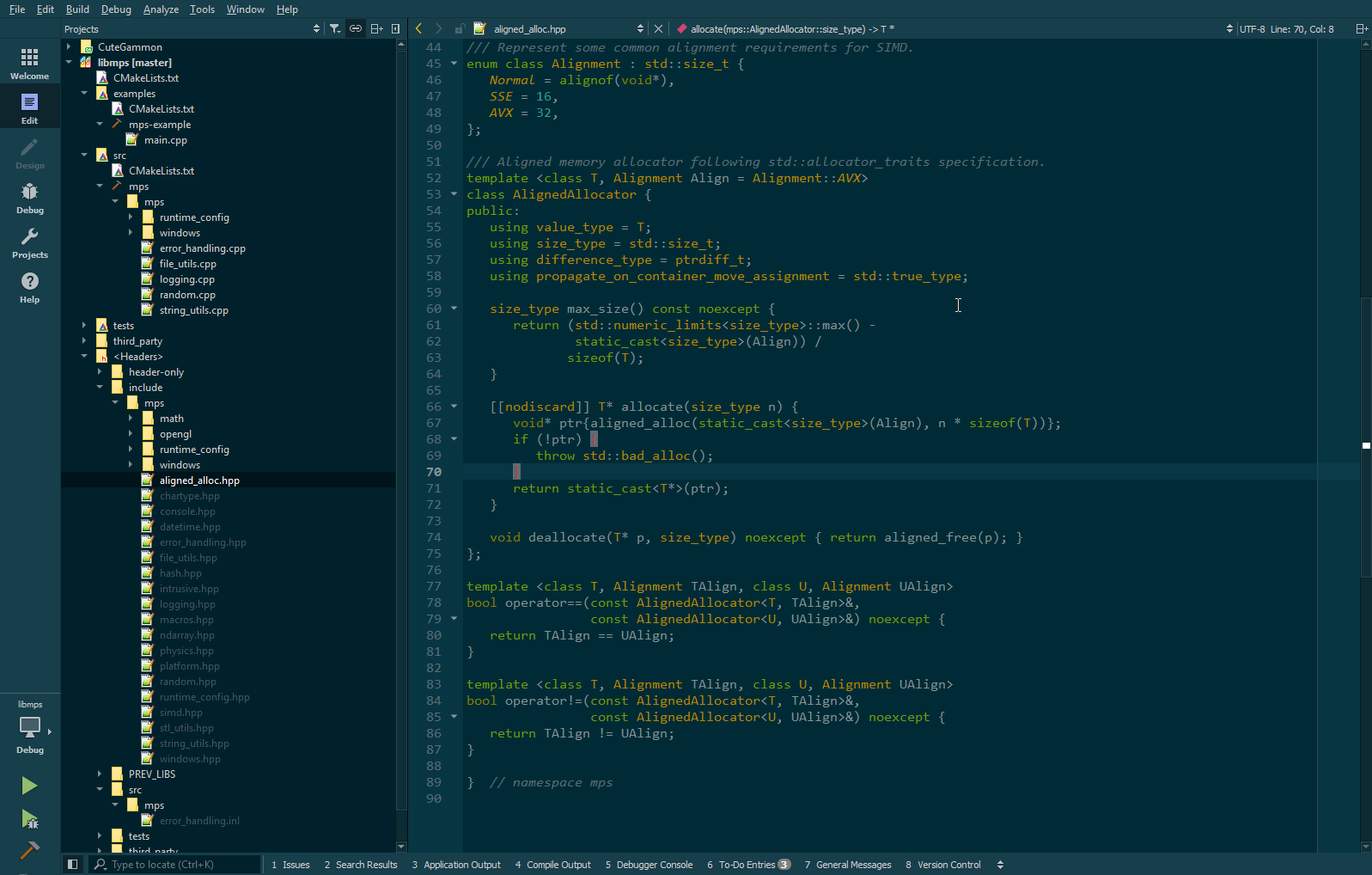Open the Build menu
The image size is (1372, 875).
click(x=77, y=9)
